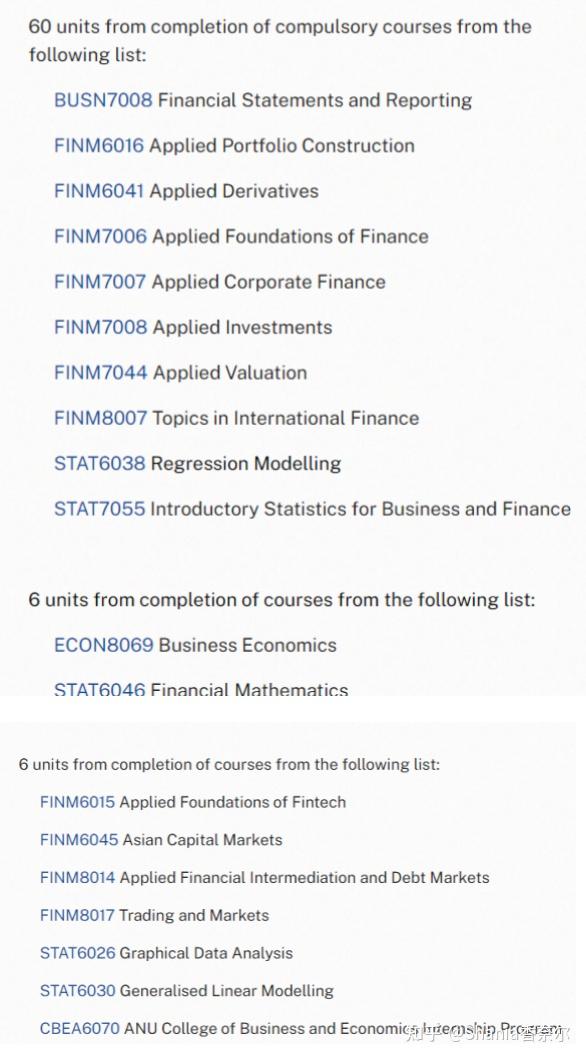The height and width of the screenshot is (1058, 586).
Task: Open the BUSN7008 course link
Action: coord(103,101)
